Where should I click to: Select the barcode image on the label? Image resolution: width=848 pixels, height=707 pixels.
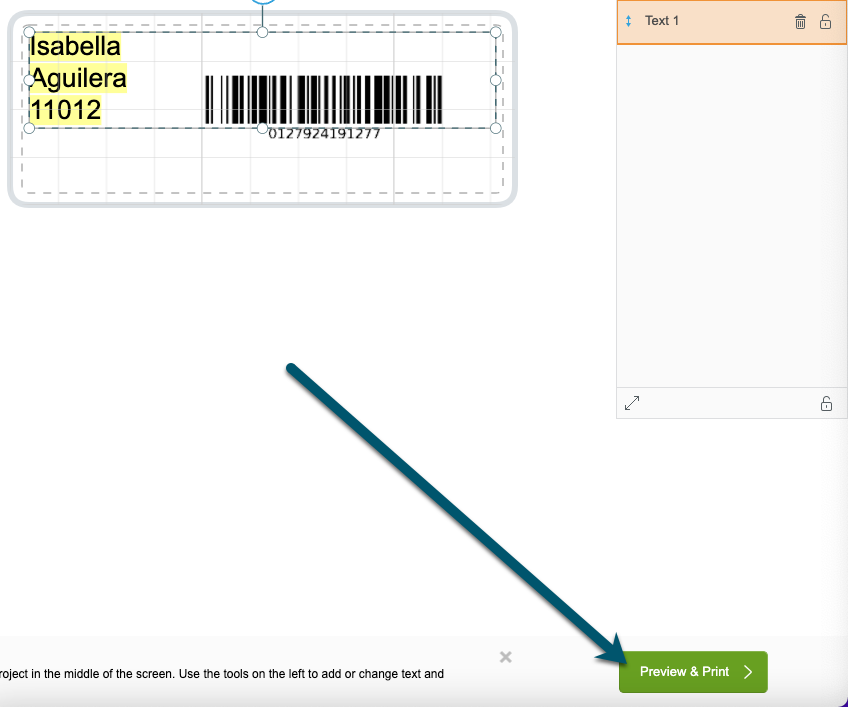(x=324, y=100)
